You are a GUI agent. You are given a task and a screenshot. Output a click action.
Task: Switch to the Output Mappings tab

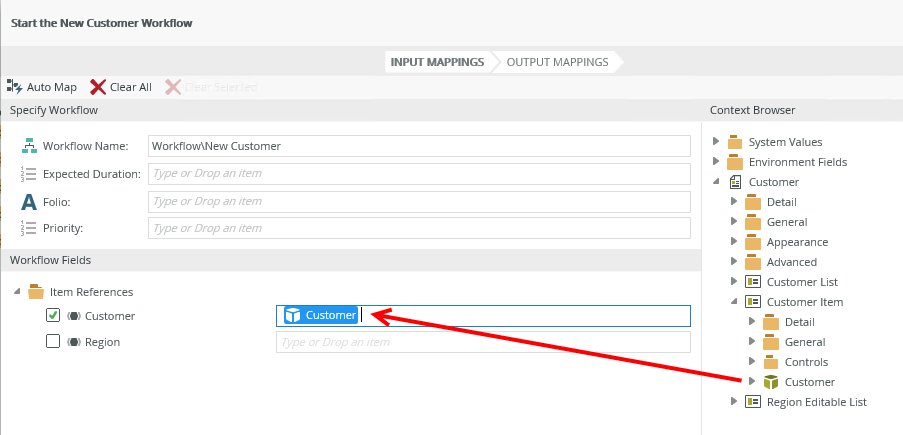(x=557, y=62)
